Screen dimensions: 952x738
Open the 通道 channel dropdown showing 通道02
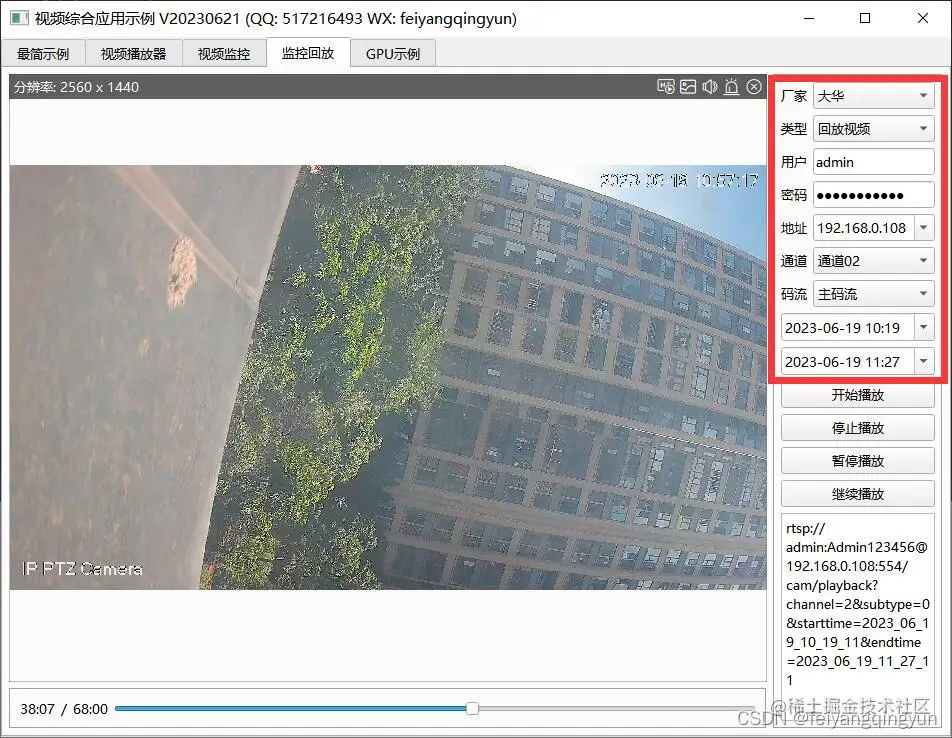tap(873, 261)
